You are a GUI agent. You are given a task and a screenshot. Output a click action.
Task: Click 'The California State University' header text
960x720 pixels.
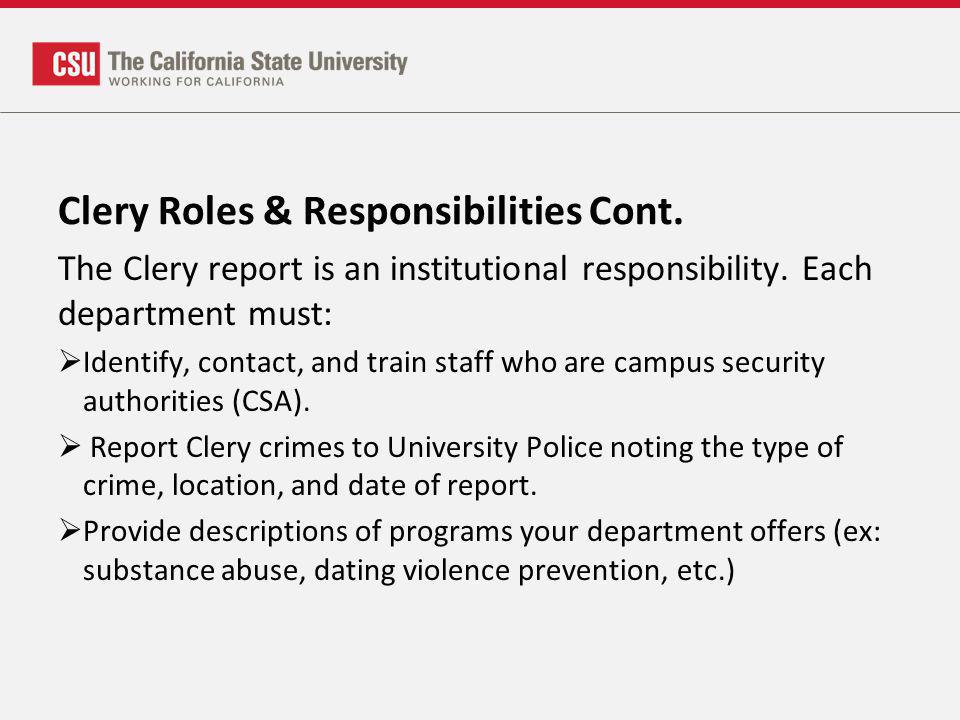click(x=258, y=62)
